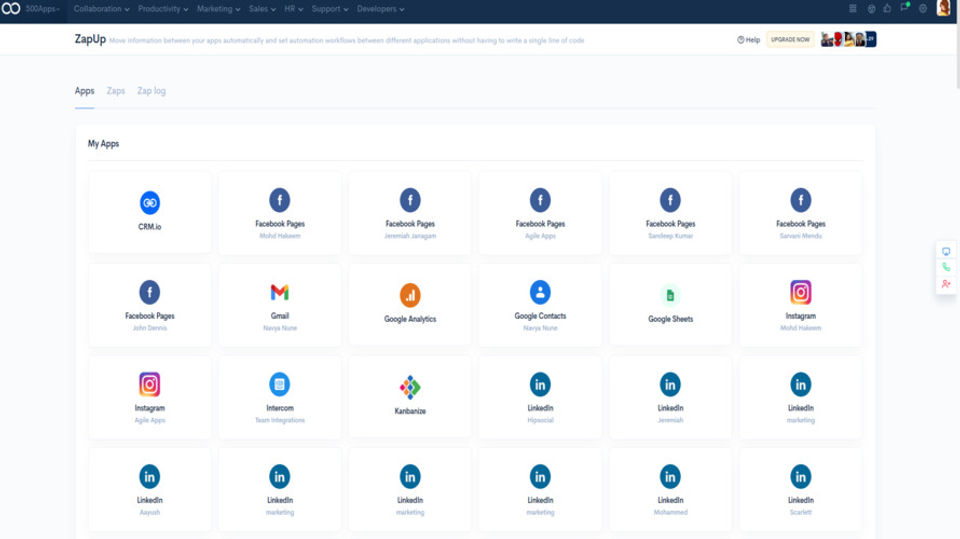Image resolution: width=960 pixels, height=539 pixels.
Task: Expand the Marketing dropdown menu
Action: point(219,9)
